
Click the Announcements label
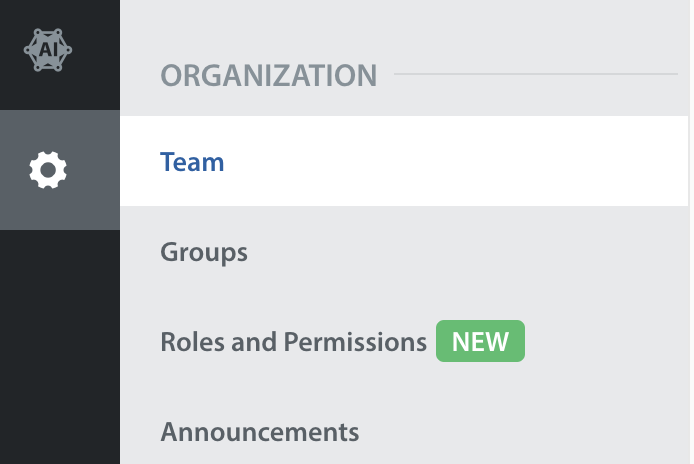[x=260, y=432]
